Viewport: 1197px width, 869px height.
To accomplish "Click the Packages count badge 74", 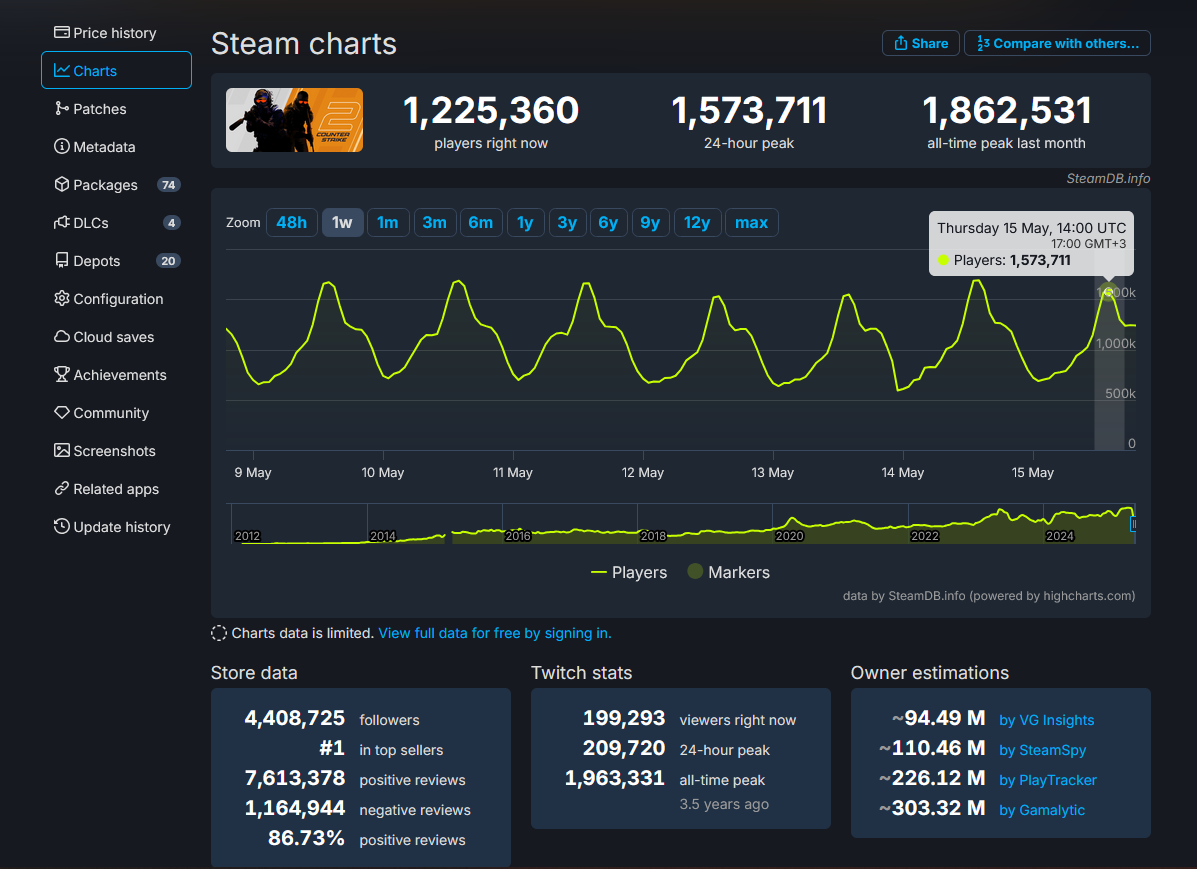I will coord(169,185).
